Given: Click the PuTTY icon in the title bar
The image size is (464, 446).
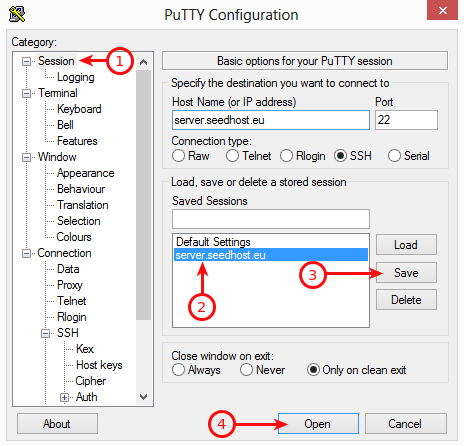Looking at the screenshot, I should pyautogui.click(x=17, y=14).
